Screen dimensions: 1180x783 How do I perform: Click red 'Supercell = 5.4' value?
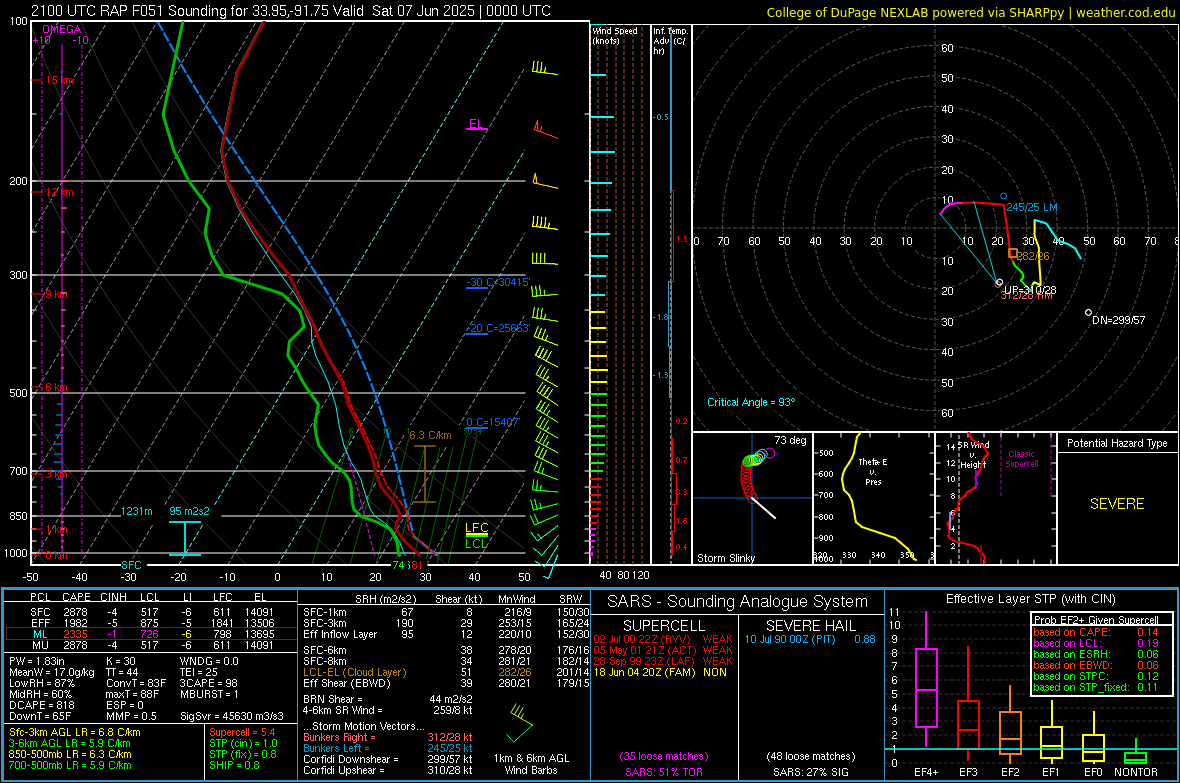point(242,732)
